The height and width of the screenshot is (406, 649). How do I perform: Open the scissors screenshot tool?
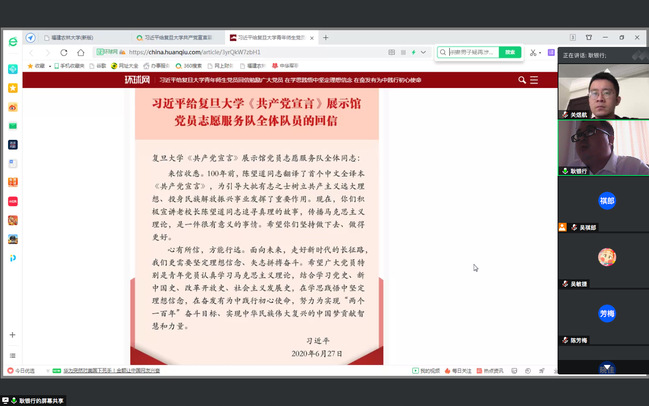[535, 52]
